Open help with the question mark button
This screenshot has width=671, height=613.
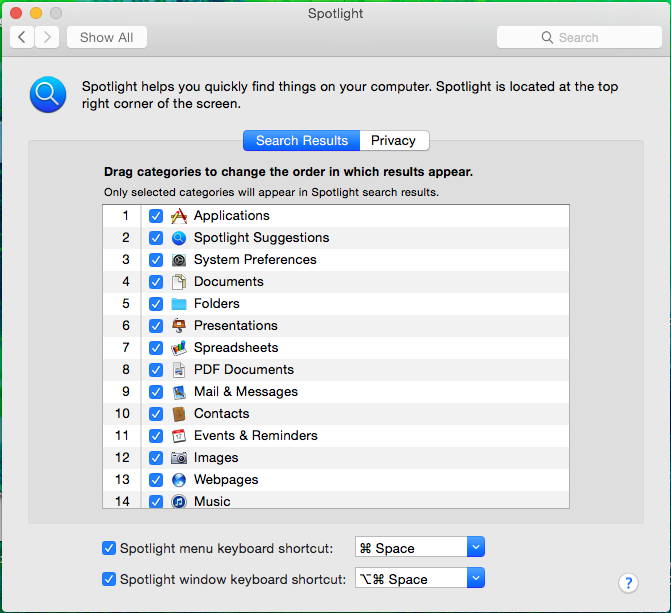[628, 583]
